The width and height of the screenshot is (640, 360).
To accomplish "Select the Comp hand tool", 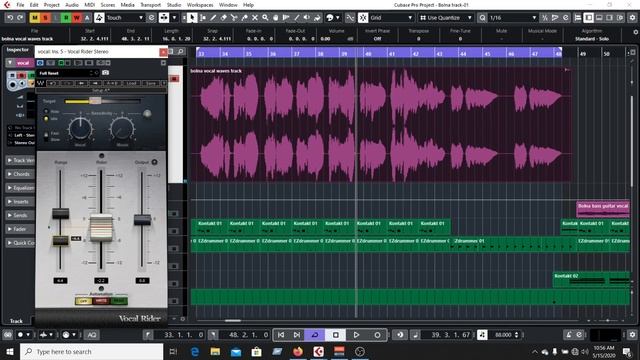I will [x=276, y=18].
